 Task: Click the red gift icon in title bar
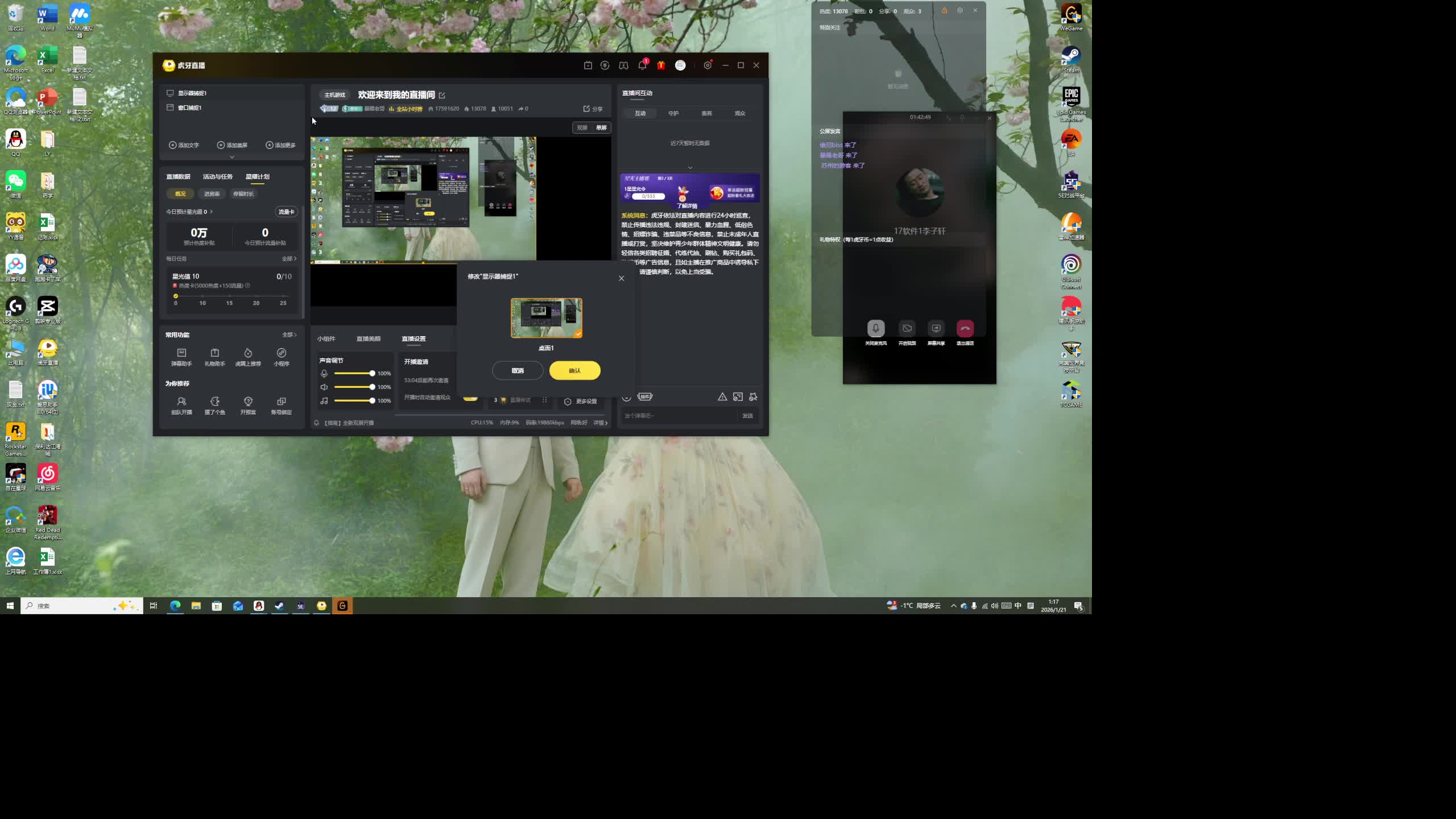661,65
